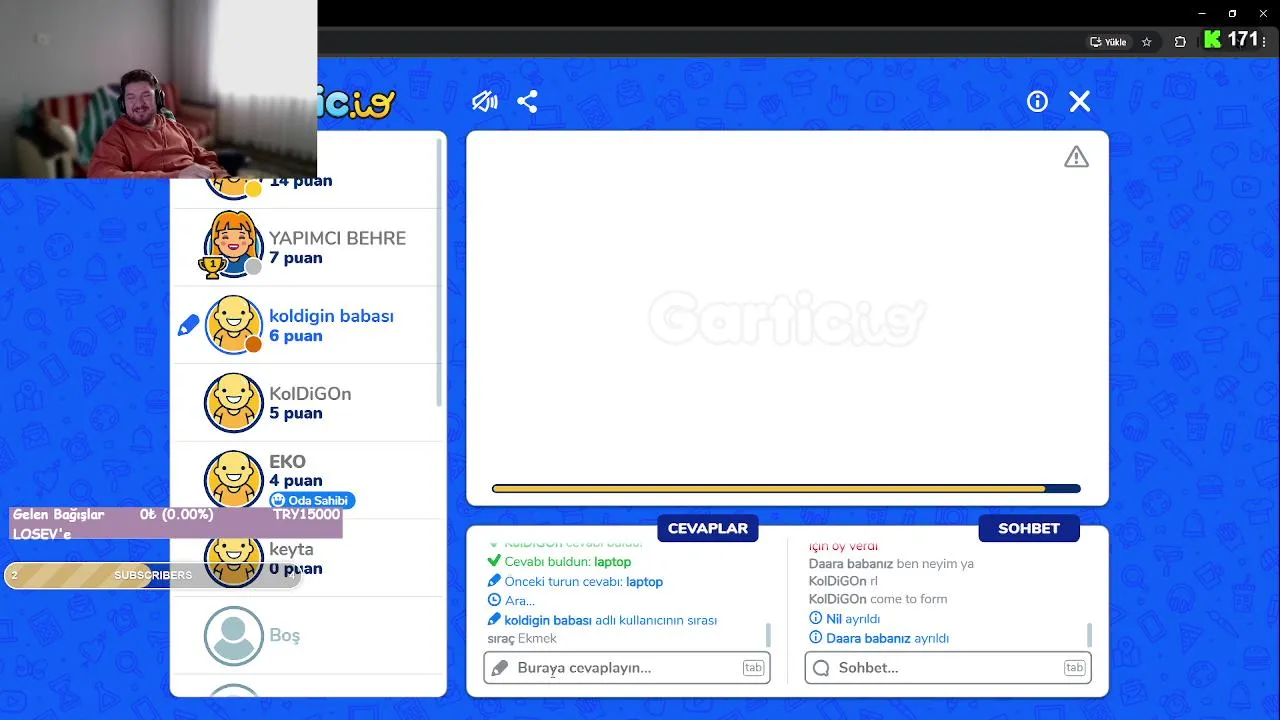The width and height of the screenshot is (1280, 720).
Task: Report the drawing via warning triangle
Action: point(1076,157)
